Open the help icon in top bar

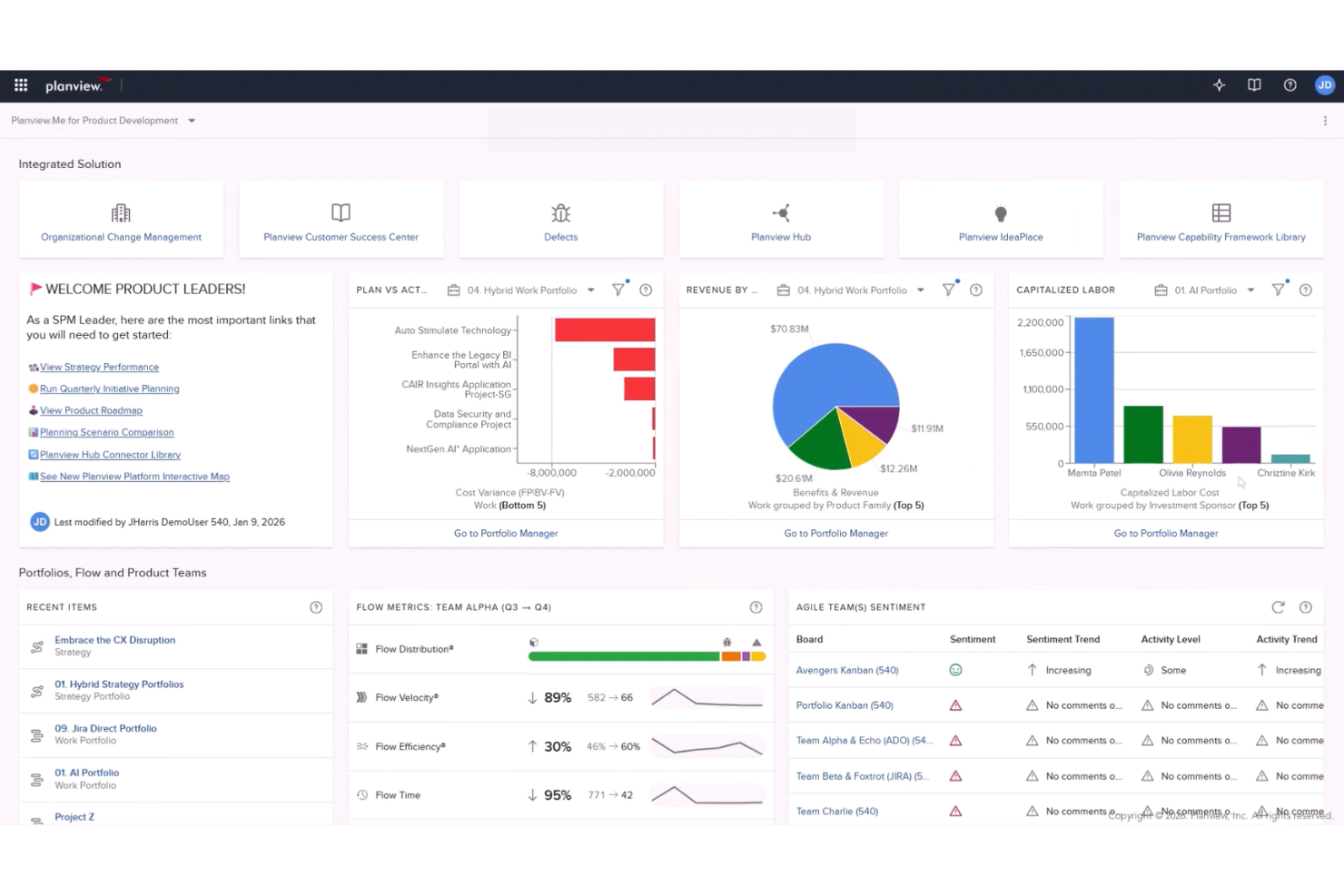pos(1290,85)
